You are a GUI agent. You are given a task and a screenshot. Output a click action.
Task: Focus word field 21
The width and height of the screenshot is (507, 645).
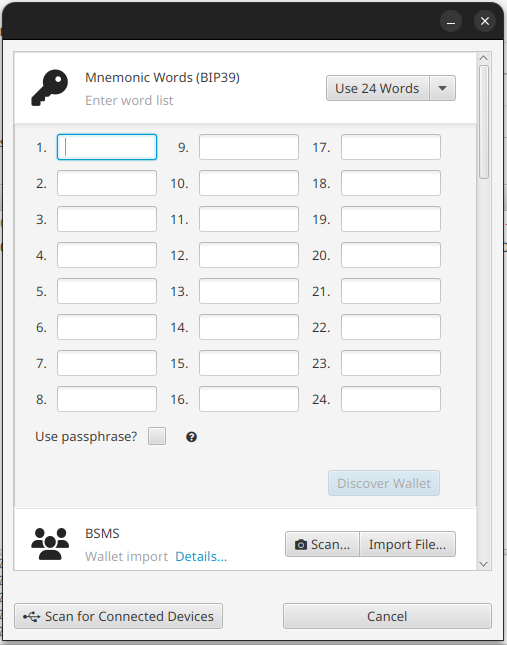tap(391, 291)
